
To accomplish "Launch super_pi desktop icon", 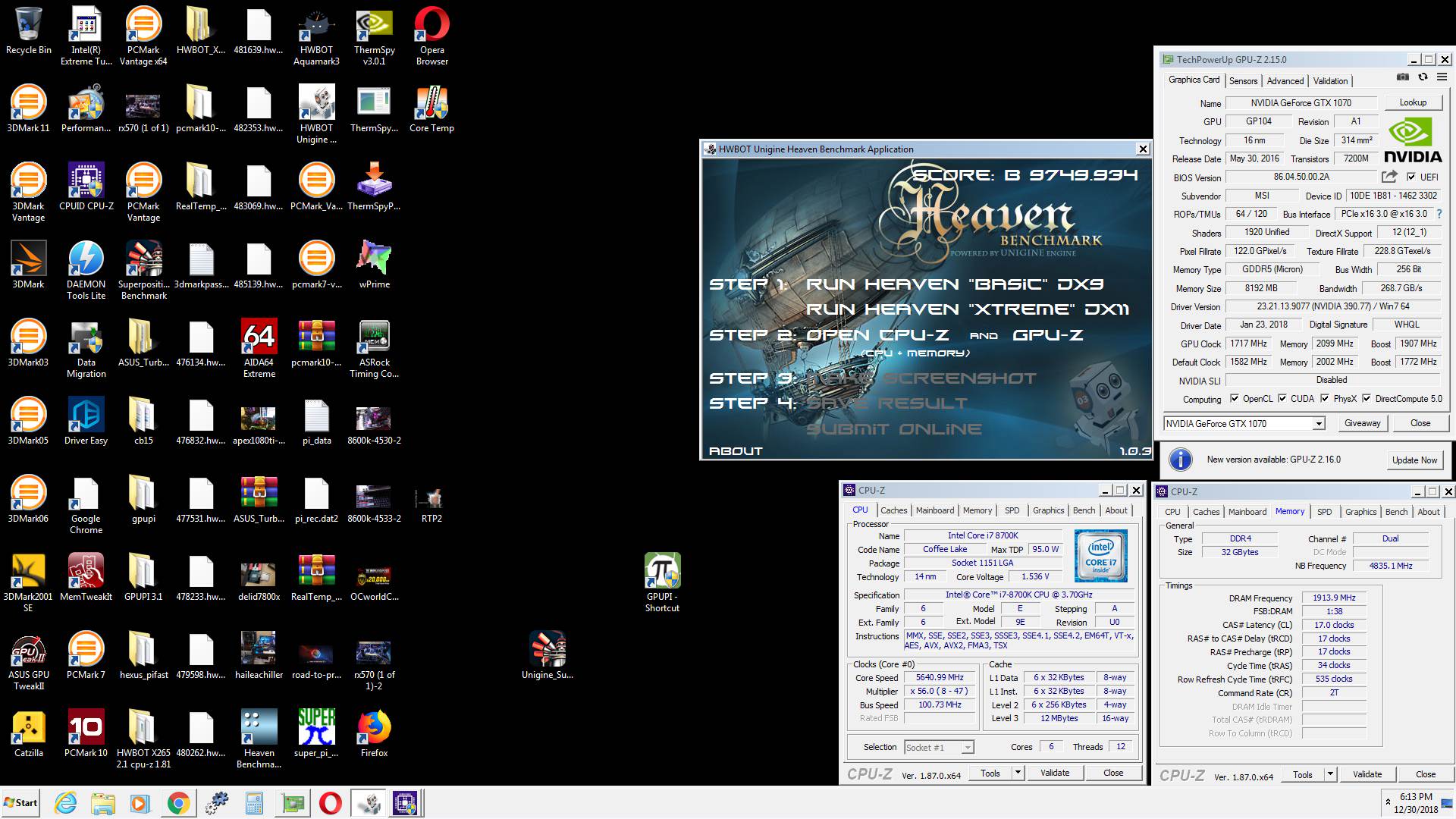I will (x=316, y=733).
